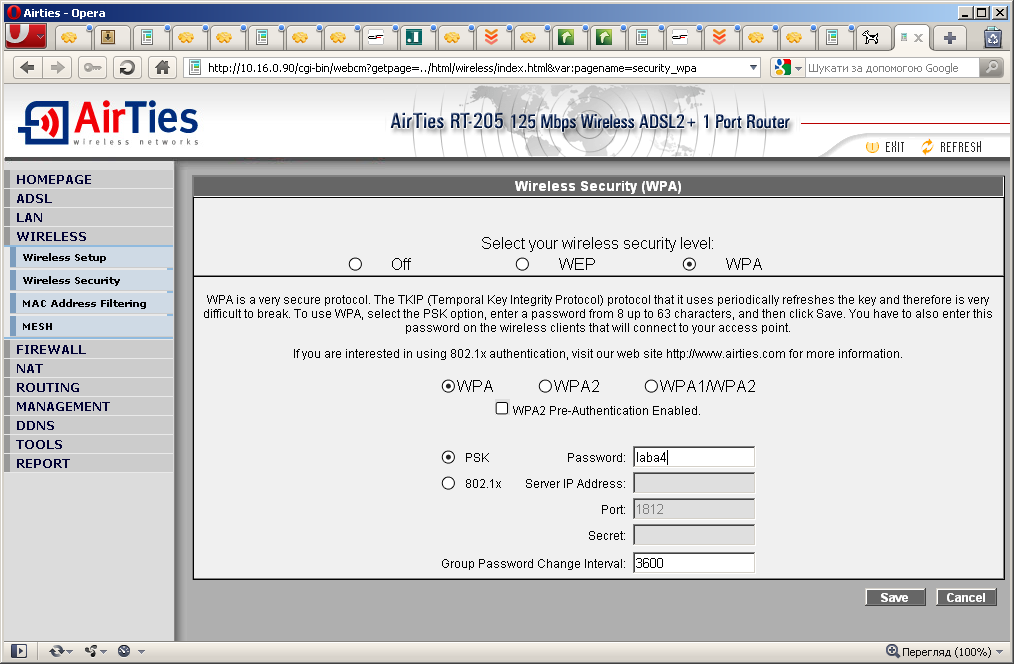Switch to the tab with download box icon

pyautogui.click(x=108, y=37)
